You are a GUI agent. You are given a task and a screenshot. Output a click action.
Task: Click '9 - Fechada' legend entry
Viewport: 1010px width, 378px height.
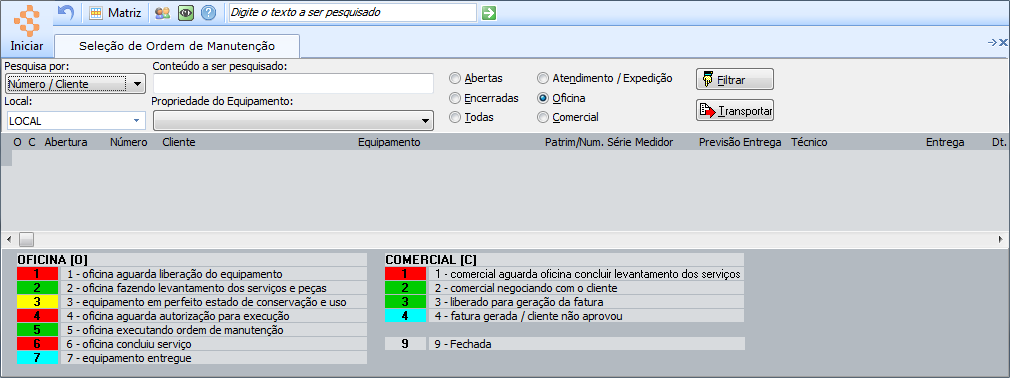pyautogui.click(x=462, y=345)
